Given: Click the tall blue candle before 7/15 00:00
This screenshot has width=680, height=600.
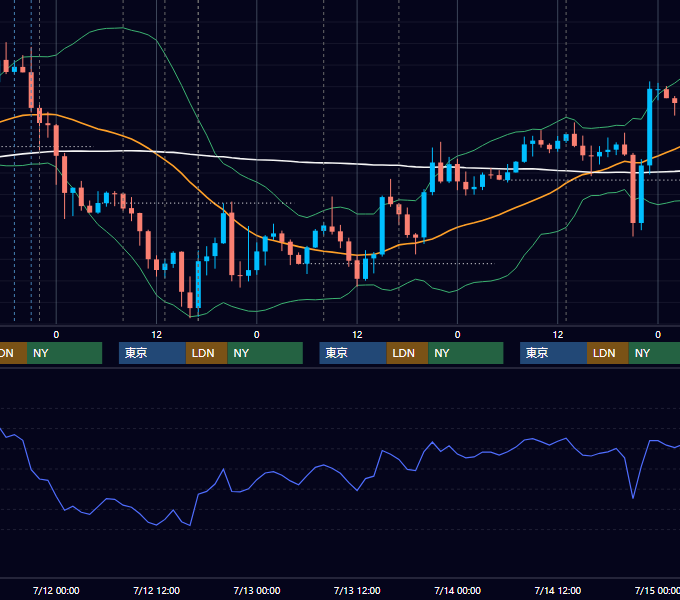Looking at the screenshot, I should tap(650, 127).
